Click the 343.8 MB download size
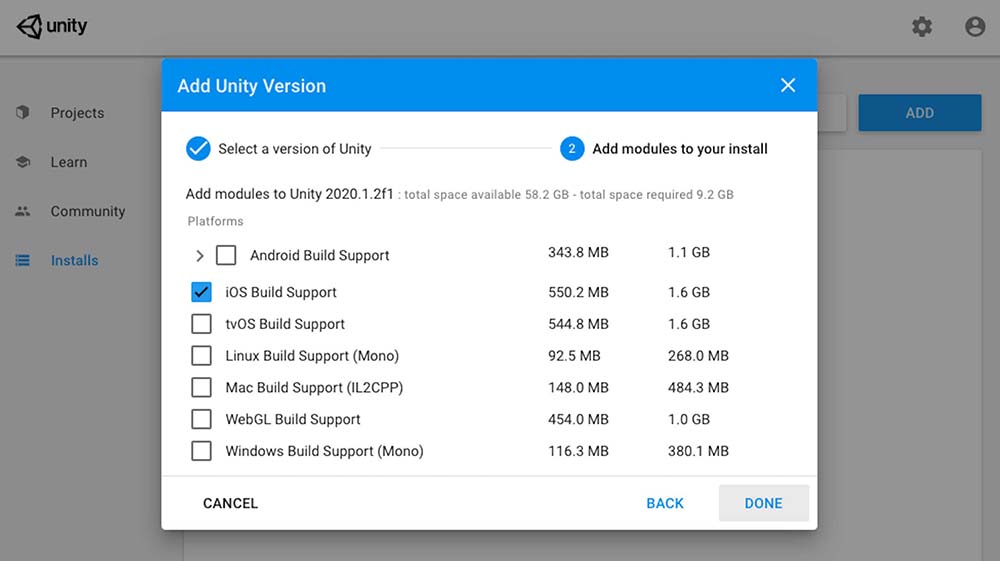1000x561 pixels. [x=578, y=252]
